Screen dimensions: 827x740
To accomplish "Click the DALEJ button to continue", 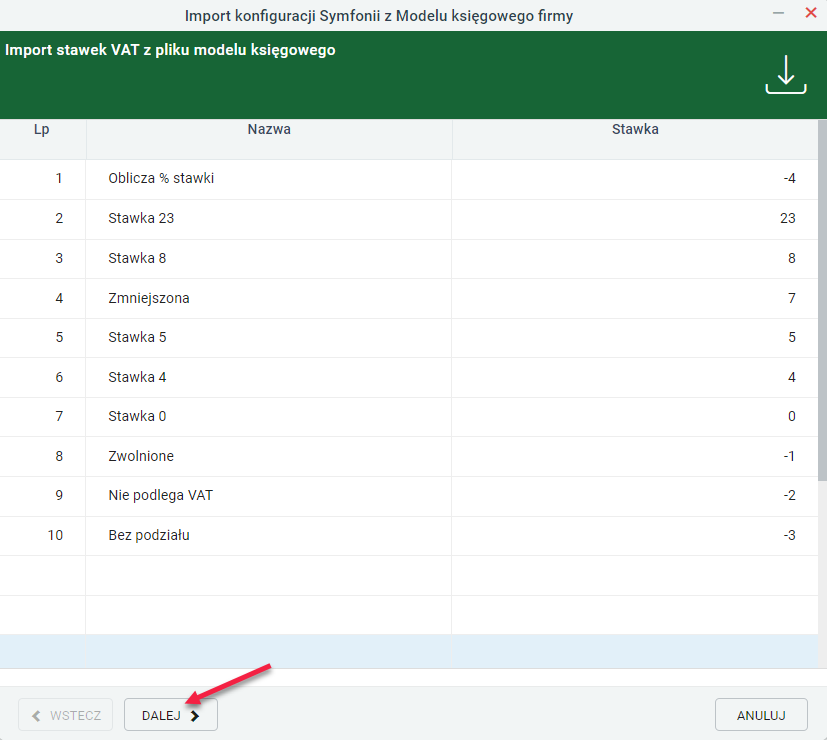I will tap(170, 715).
